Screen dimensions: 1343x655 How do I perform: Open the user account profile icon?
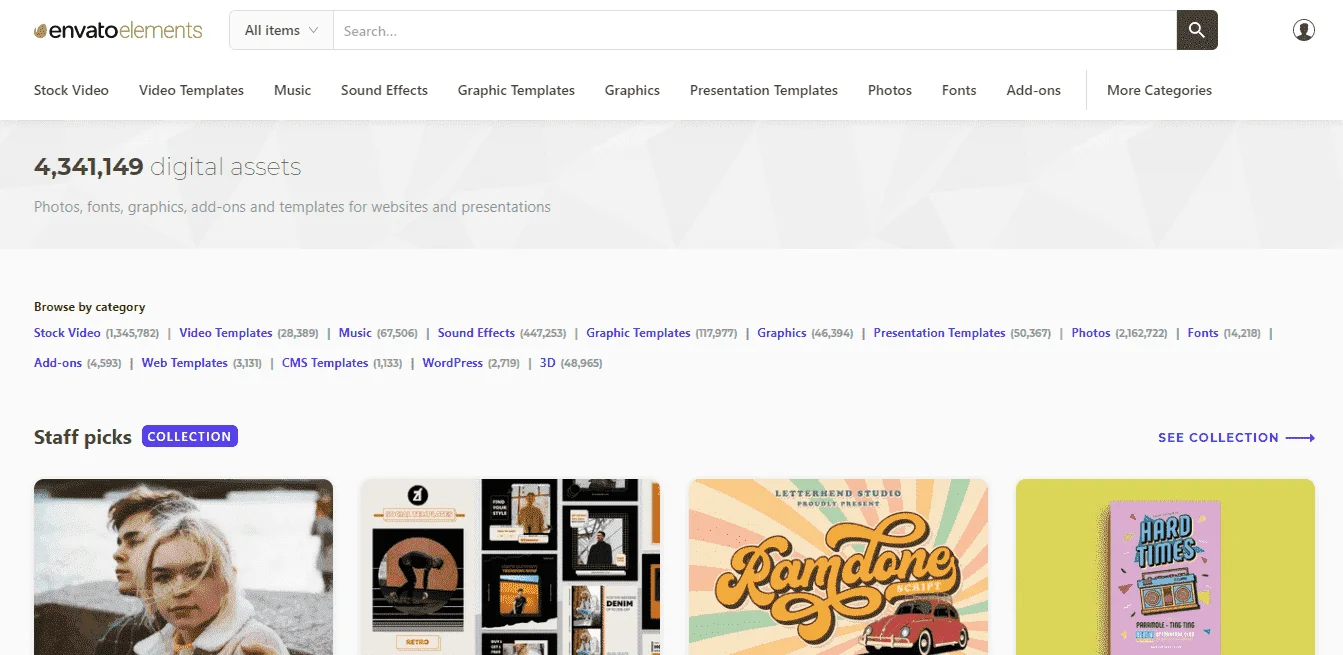pos(1304,30)
